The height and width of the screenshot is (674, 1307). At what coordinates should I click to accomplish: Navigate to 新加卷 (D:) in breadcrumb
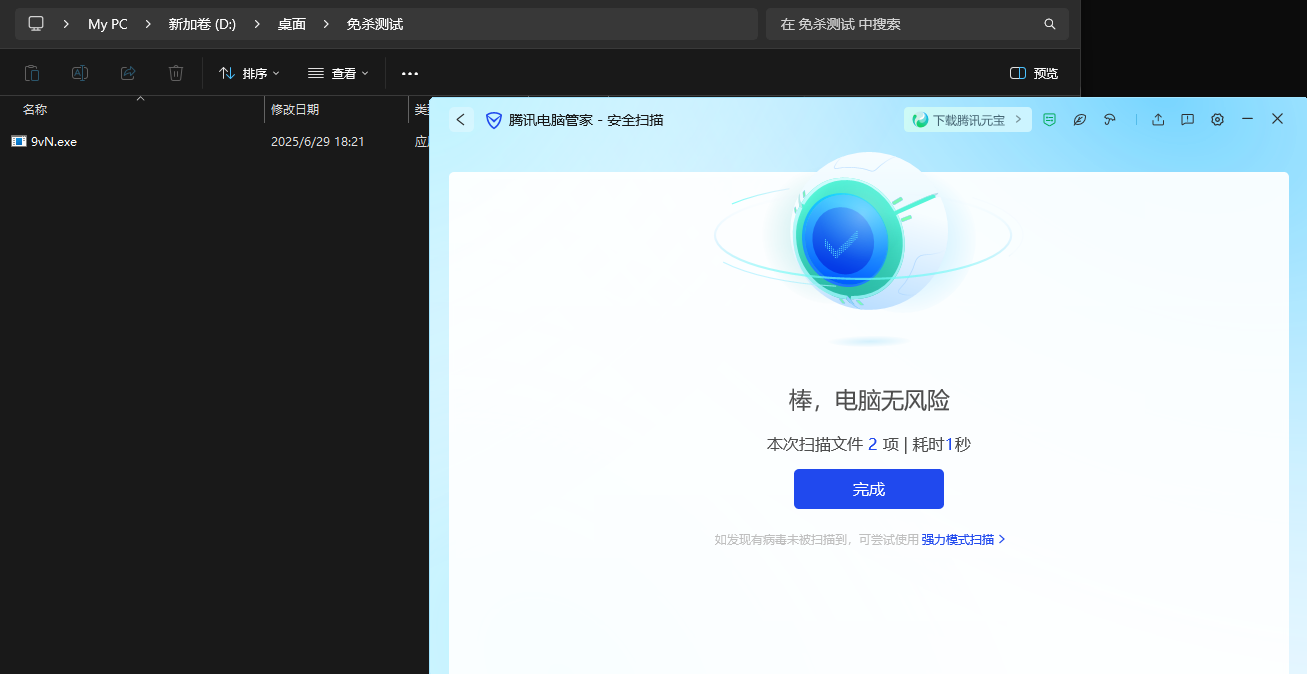tap(201, 24)
